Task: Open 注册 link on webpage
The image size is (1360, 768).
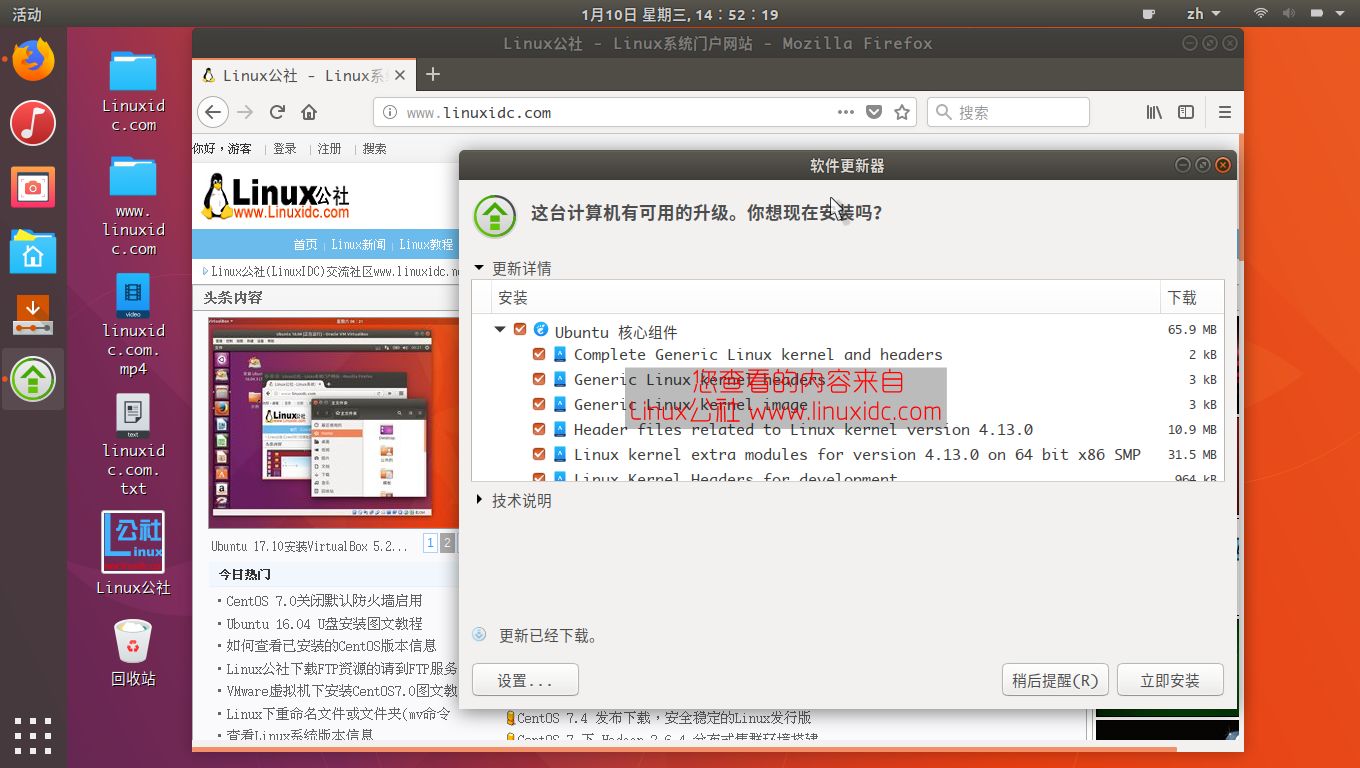Action: tap(329, 148)
